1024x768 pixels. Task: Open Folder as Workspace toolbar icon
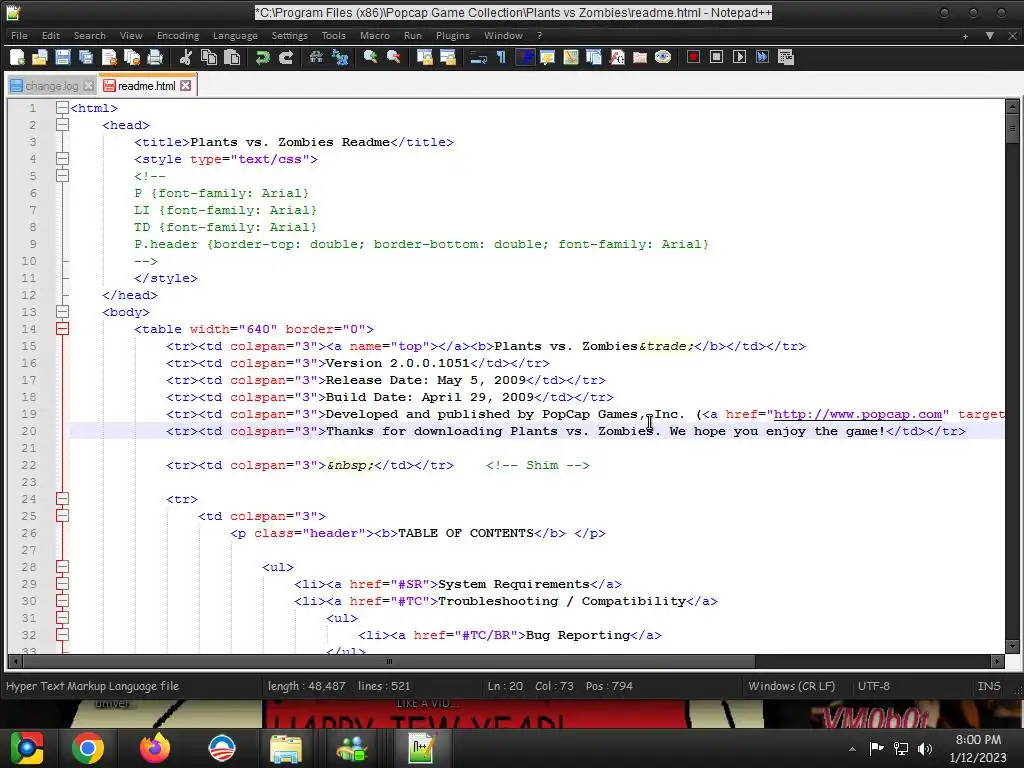coord(640,57)
